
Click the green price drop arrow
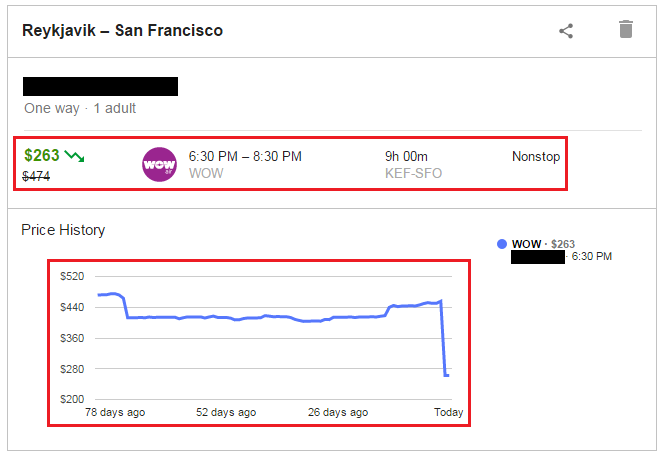coord(75,156)
